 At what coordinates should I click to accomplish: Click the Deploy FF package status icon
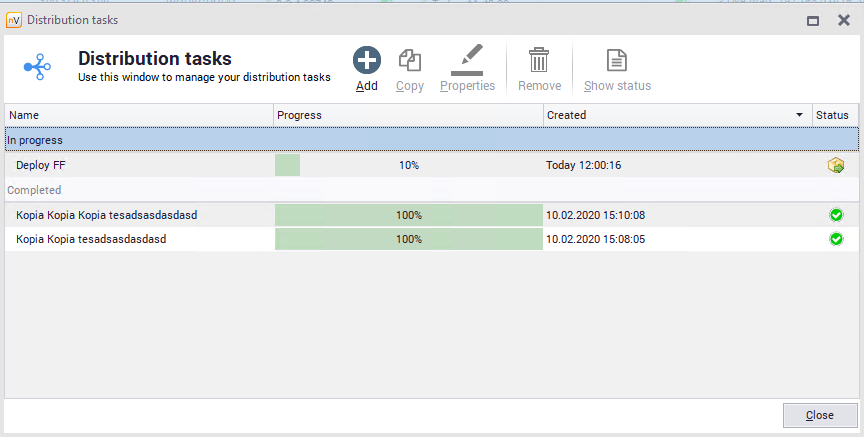point(836,166)
